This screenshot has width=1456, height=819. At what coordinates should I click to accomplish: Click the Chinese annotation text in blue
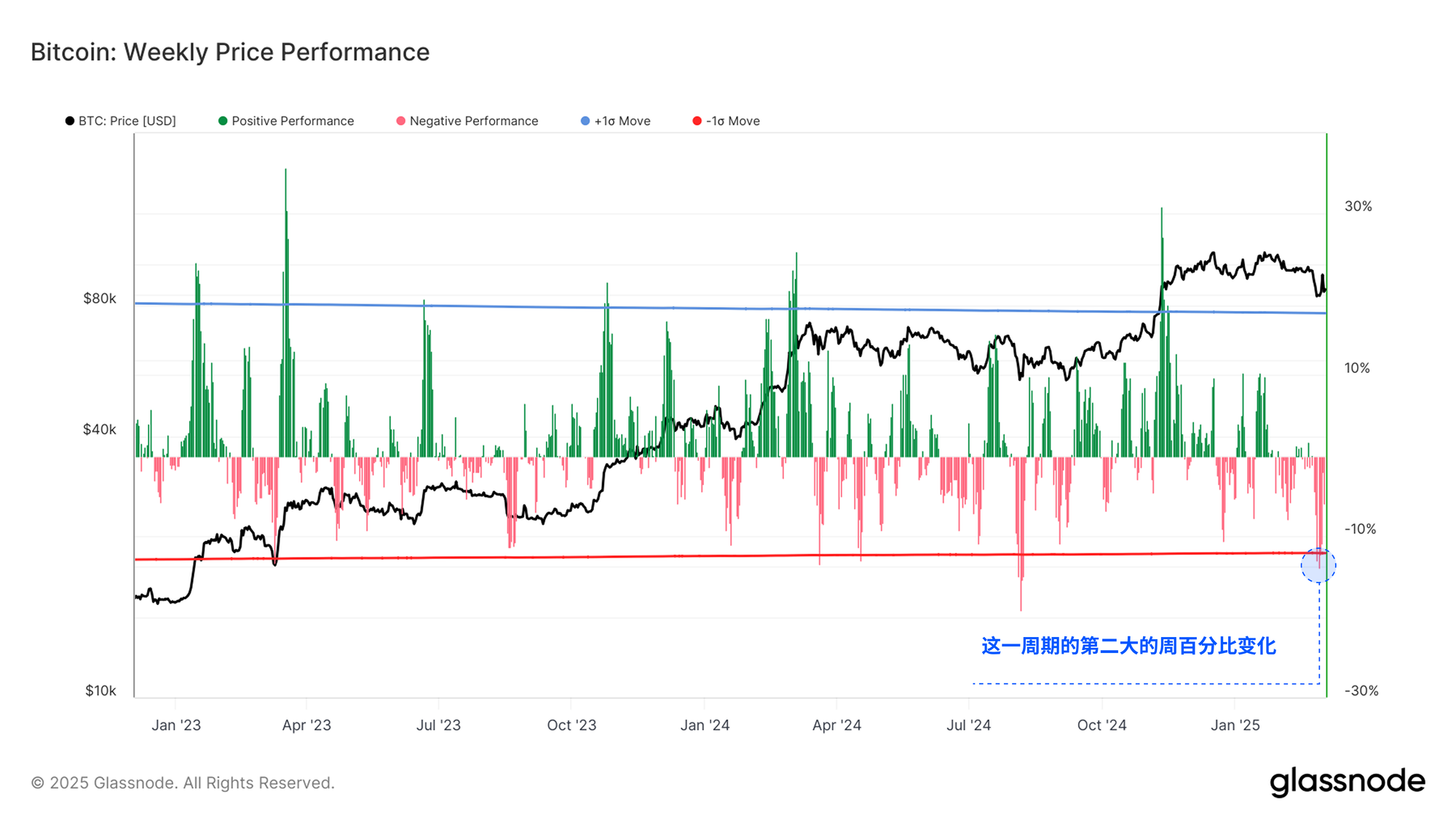coord(1128,646)
